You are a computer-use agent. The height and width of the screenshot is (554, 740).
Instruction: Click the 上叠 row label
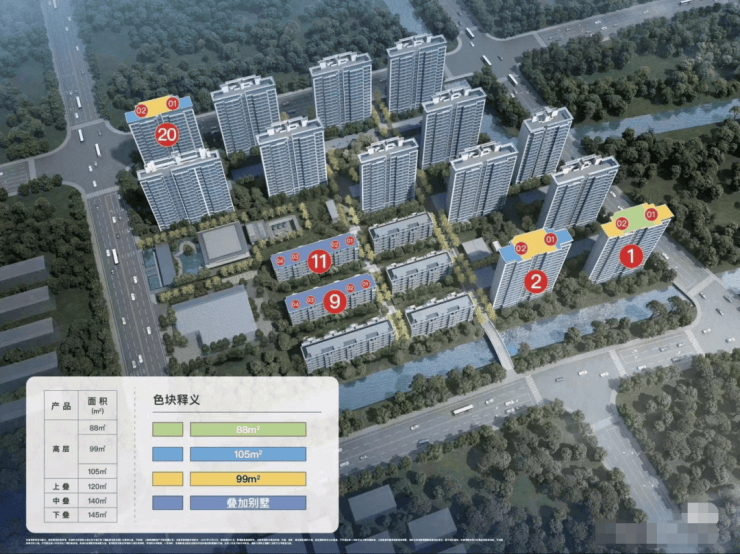coord(61,487)
